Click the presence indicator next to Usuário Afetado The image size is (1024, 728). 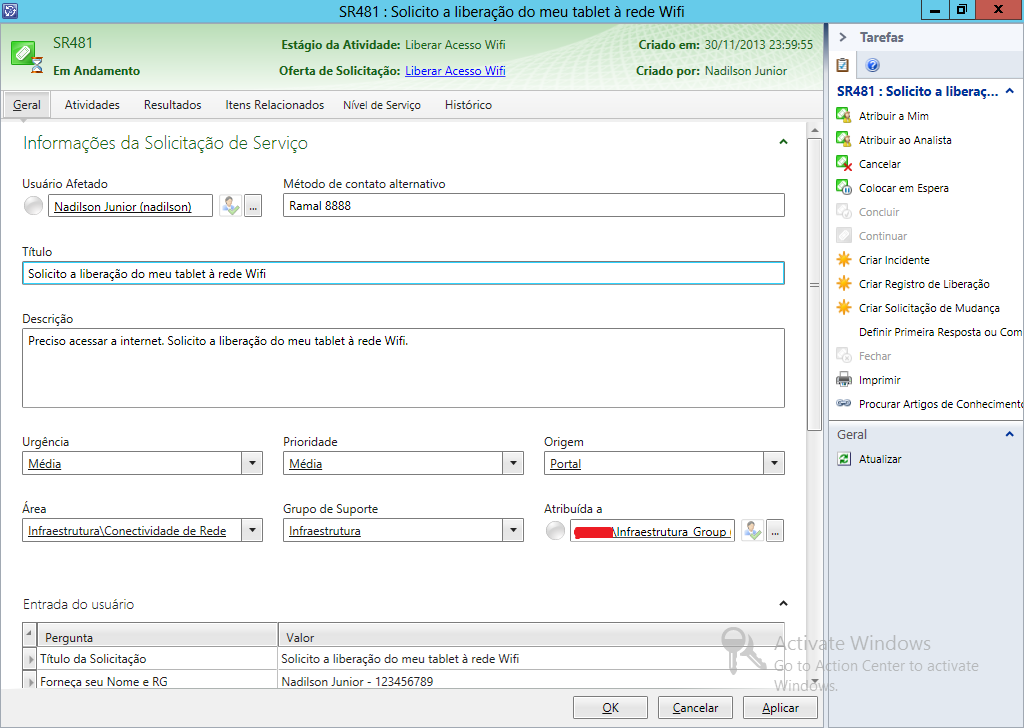33,206
